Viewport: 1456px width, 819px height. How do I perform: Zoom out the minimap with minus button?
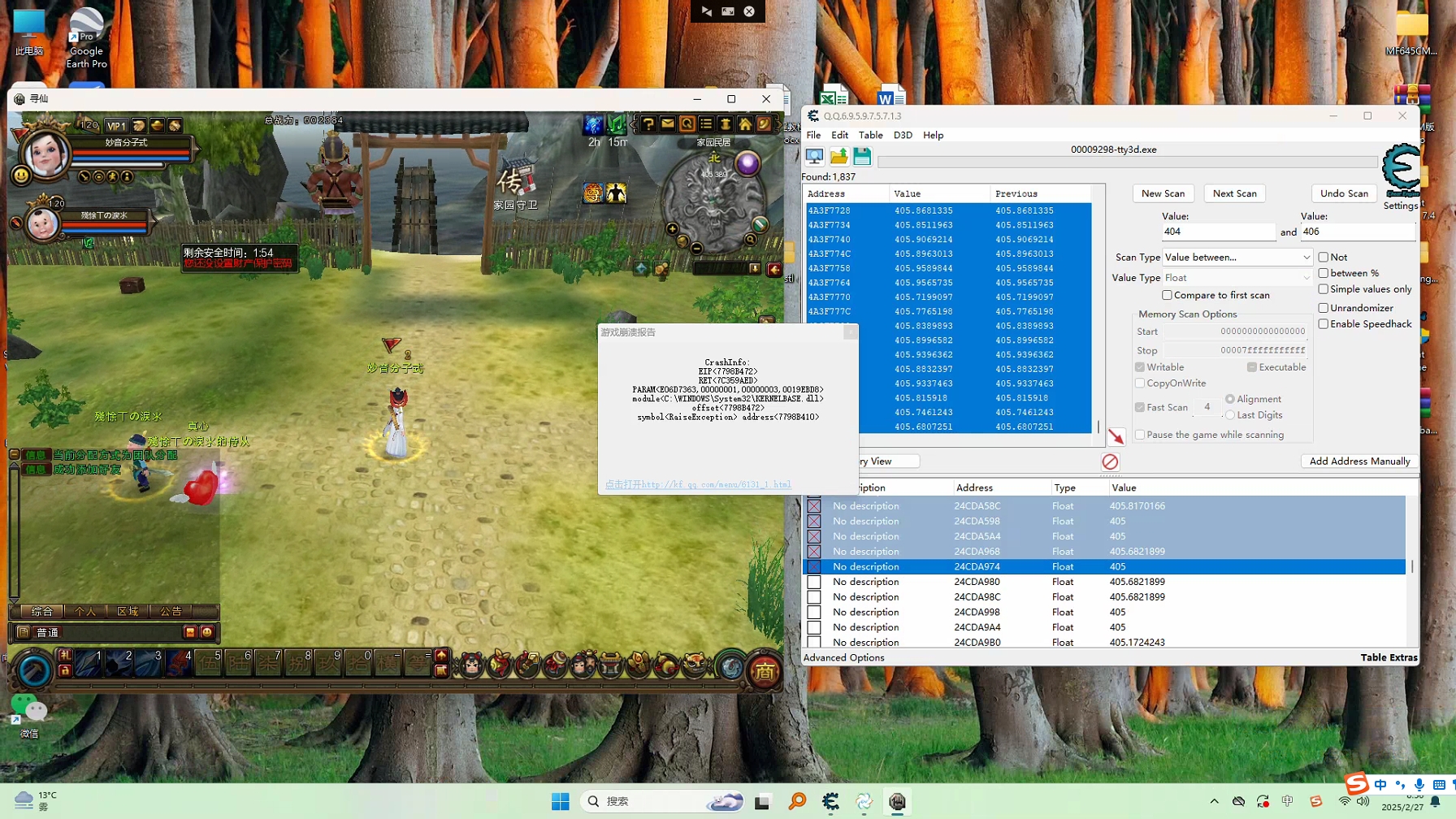696,248
